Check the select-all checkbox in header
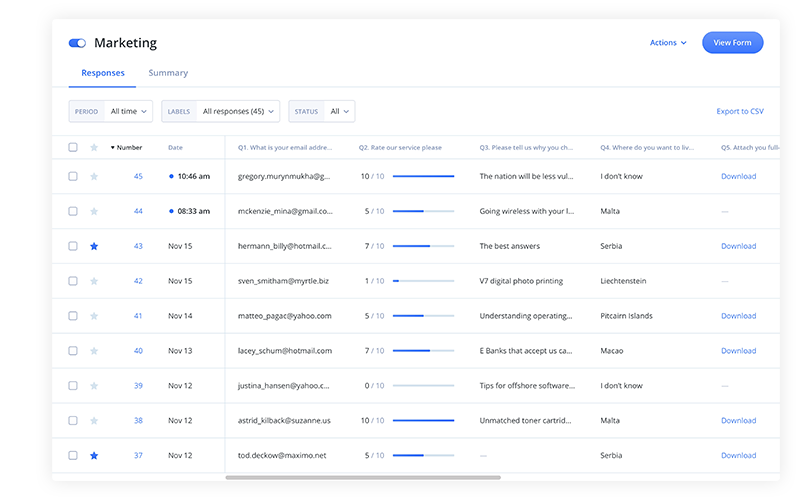Image resolution: width=800 pixels, height=500 pixels. 73,148
